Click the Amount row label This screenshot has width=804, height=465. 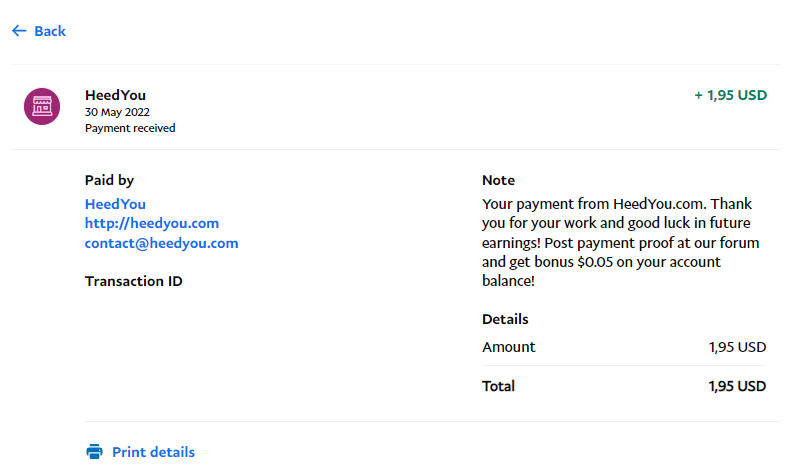[x=509, y=347]
